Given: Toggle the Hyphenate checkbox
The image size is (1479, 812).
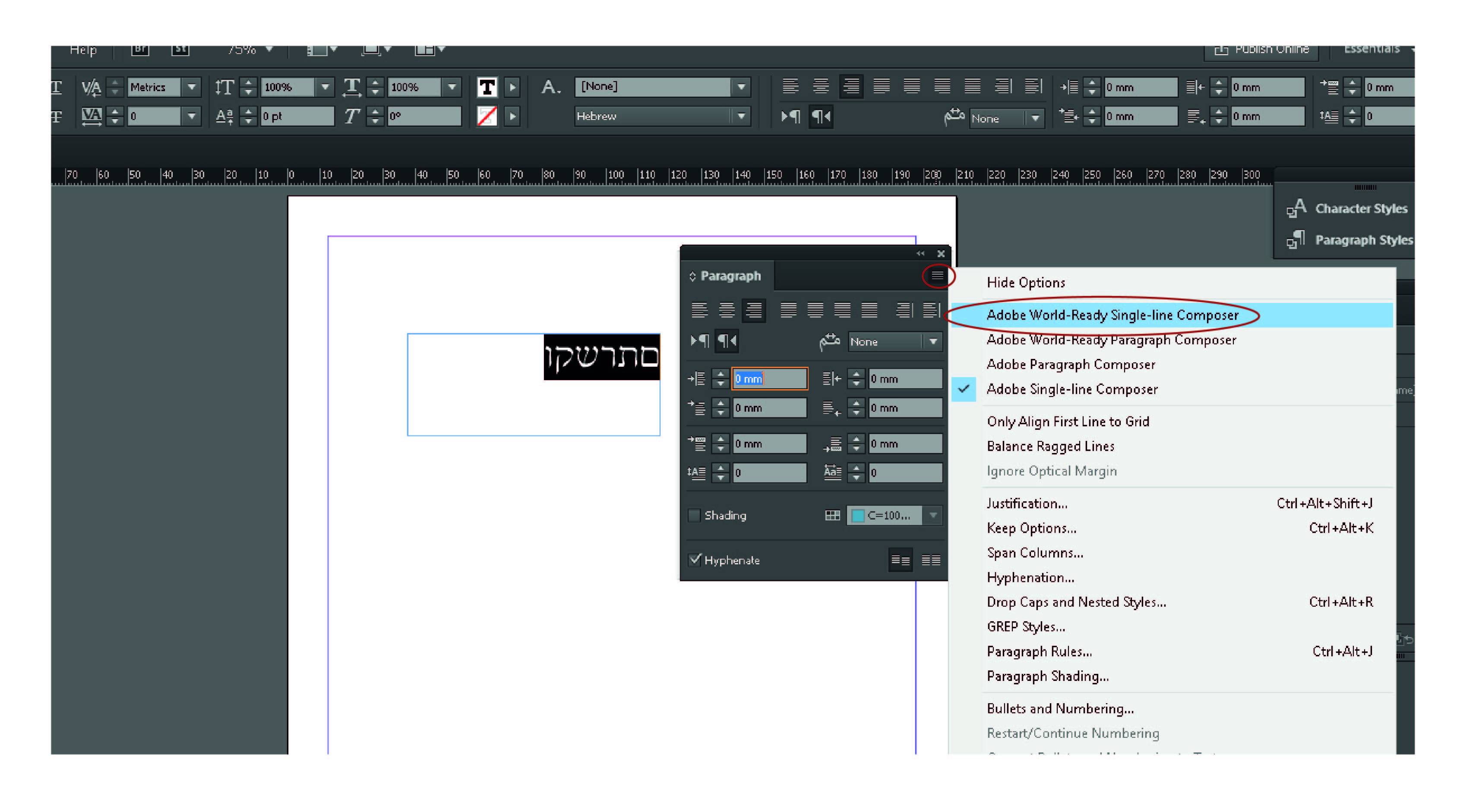Looking at the screenshot, I should coord(695,560).
